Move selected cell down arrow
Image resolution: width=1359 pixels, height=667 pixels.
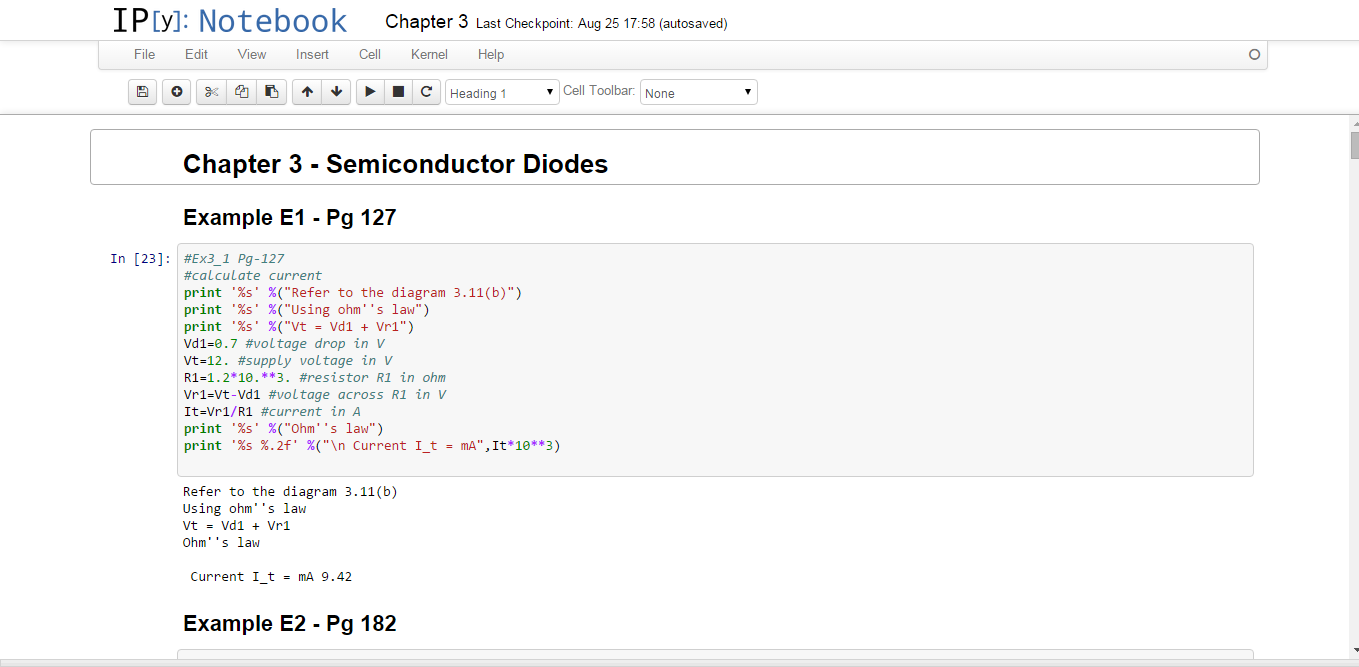tap(336, 92)
